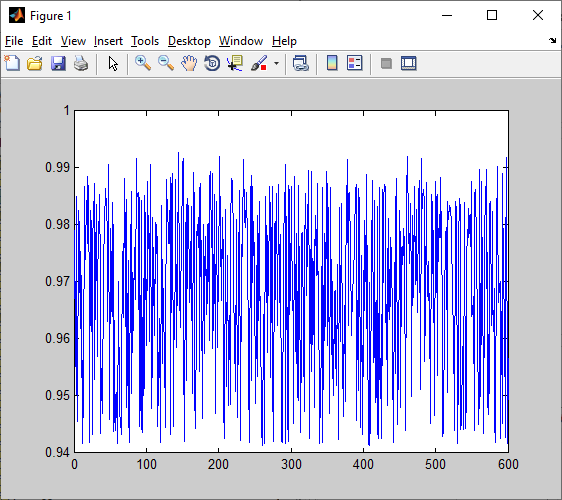Insert Colorbar from toolbar
The height and width of the screenshot is (500, 562).
click(332, 63)
